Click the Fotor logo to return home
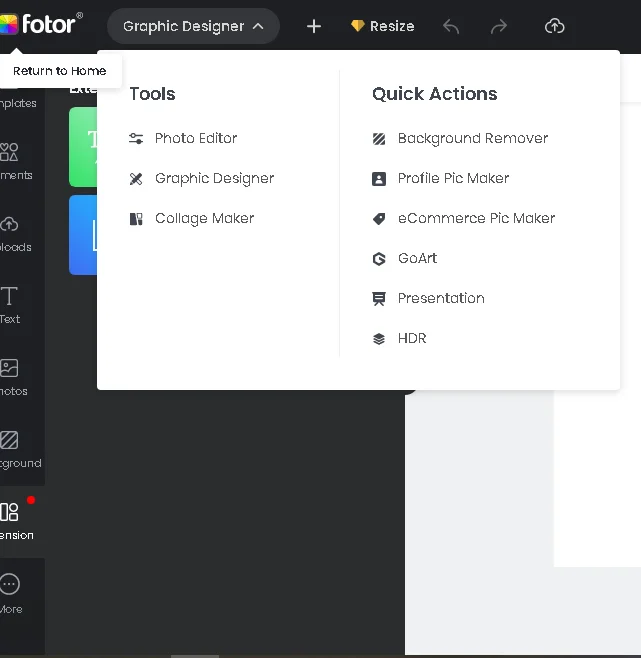 (x=41, y=24)
